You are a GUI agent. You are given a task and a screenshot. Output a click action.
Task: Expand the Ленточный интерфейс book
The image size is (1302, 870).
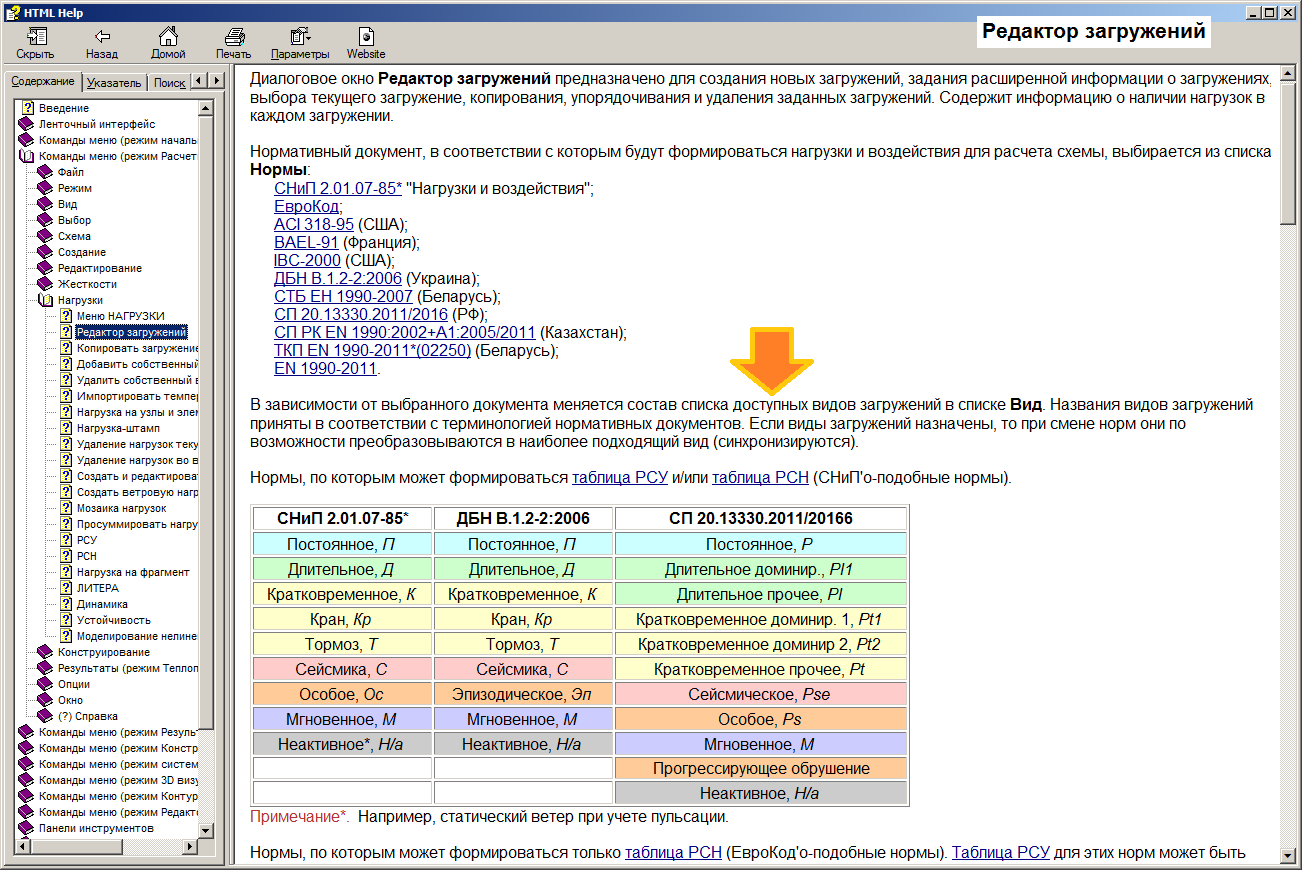pos(26,124)
